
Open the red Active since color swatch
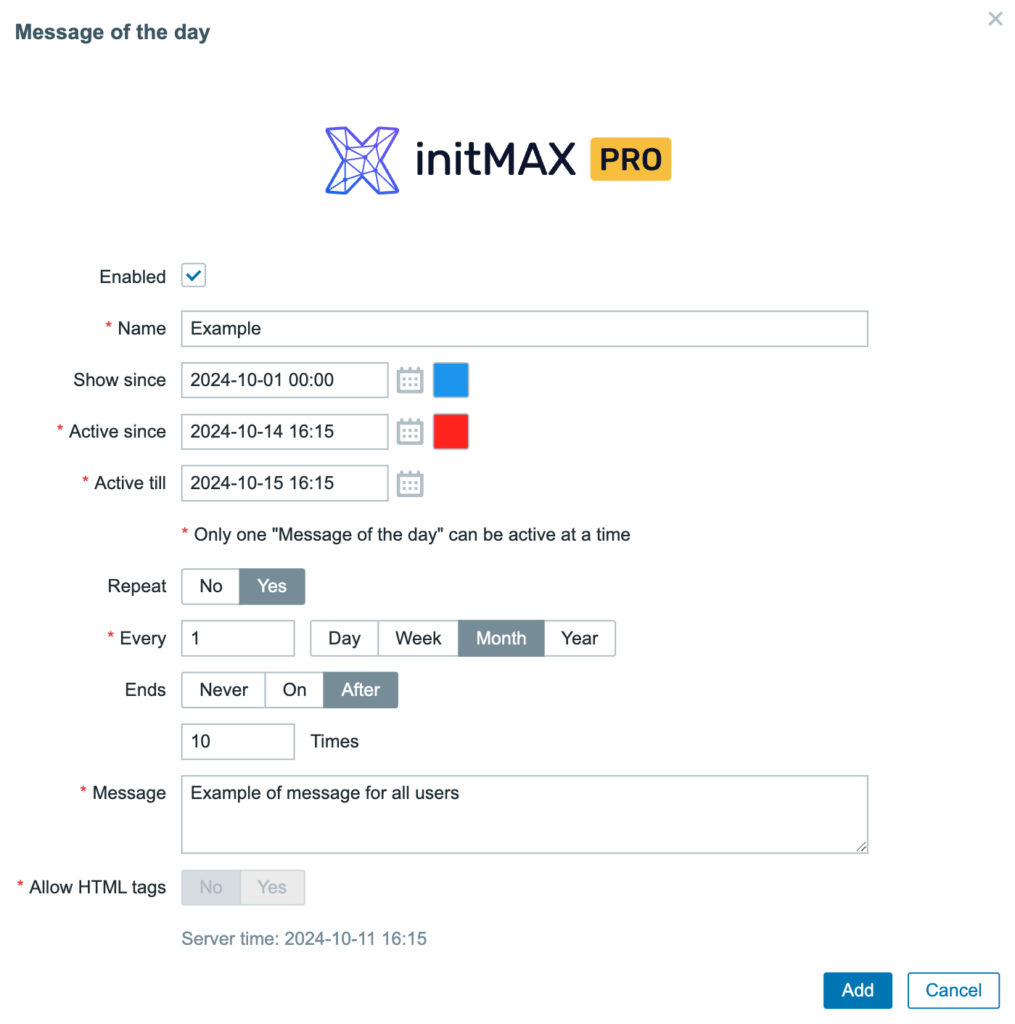point(451,432)
